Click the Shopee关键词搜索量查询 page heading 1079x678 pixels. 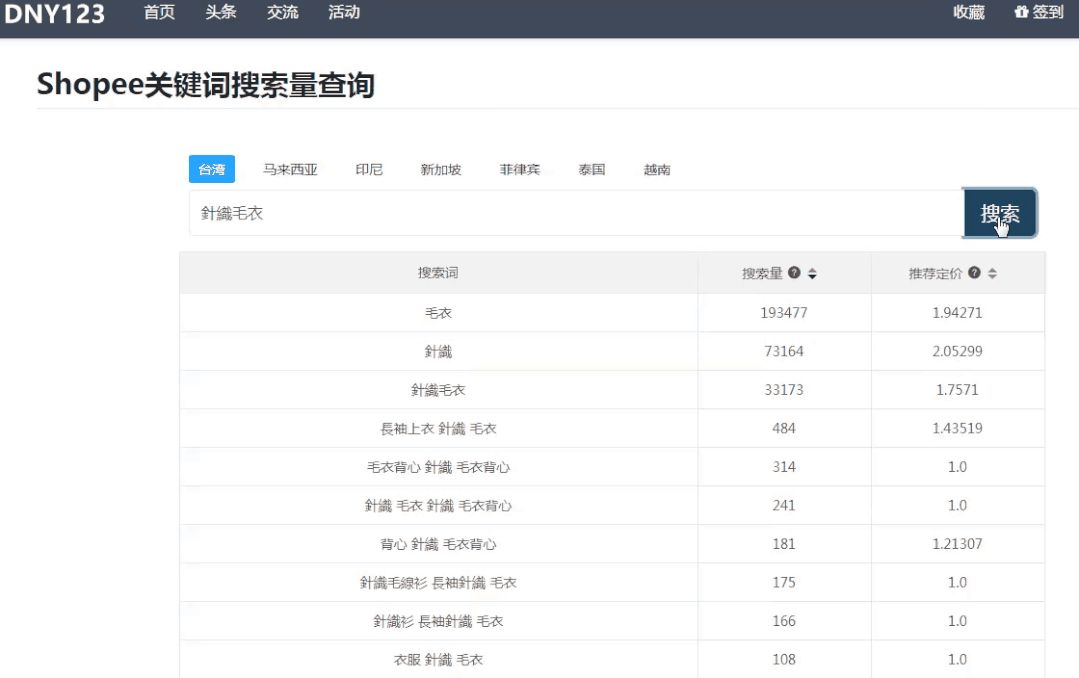click(x=206, y=85)
